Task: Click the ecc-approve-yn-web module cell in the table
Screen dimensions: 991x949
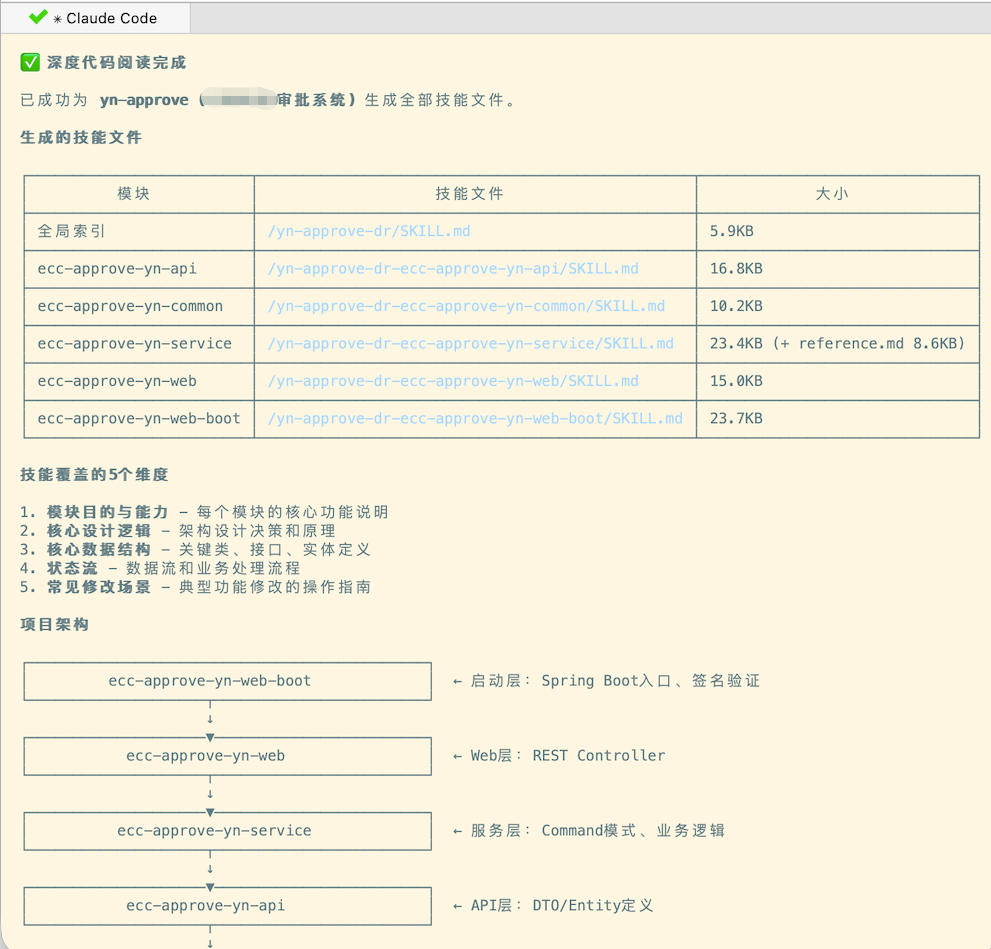Action: pos(139,381)
